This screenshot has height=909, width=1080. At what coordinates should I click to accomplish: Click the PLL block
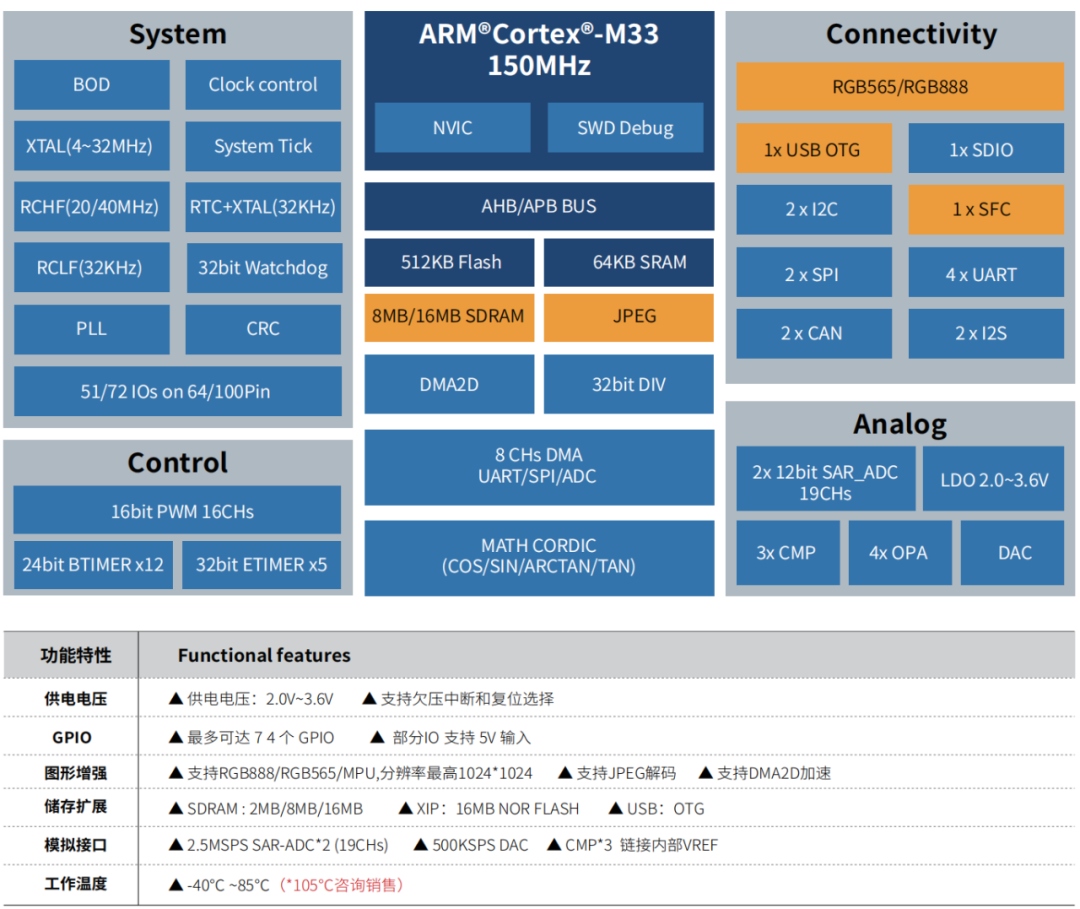click(92, 329)
